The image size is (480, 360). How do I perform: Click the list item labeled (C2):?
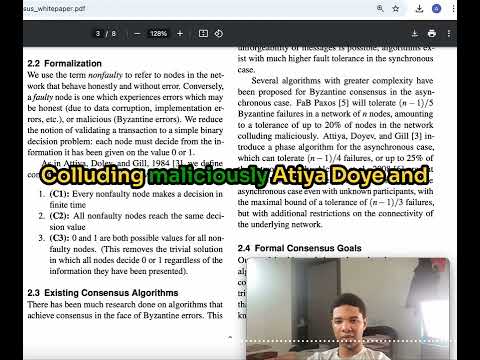59,216
